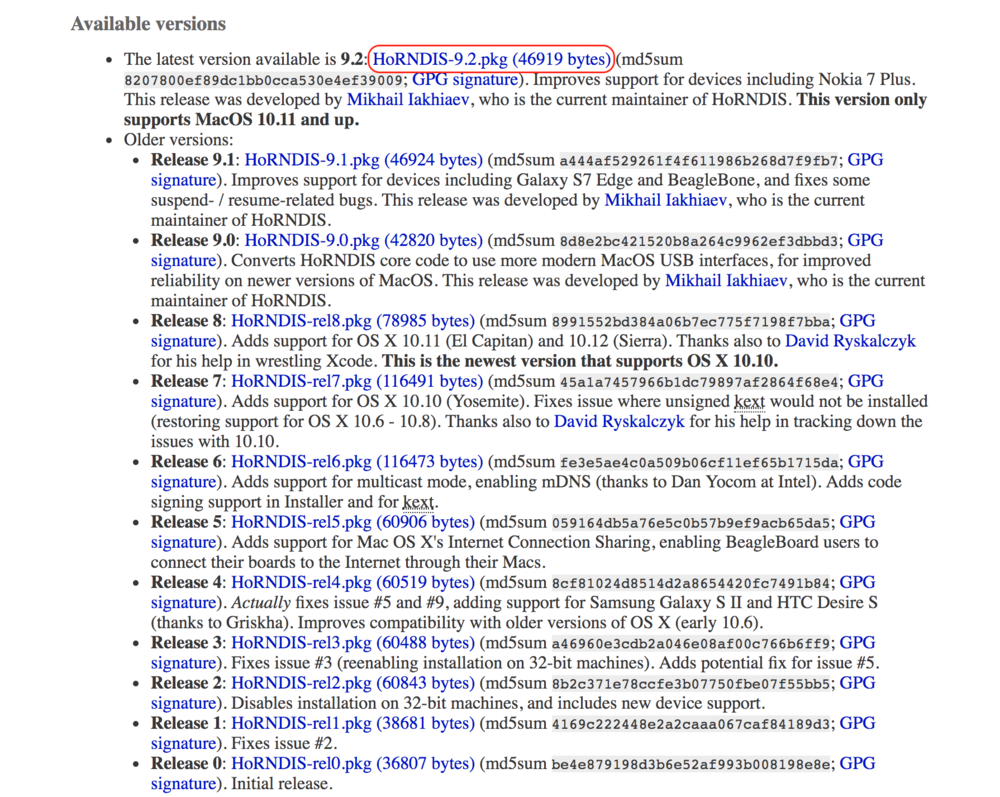Click the bold 'Release 7' label
This screenshot has height=797, width=1000.
pos(186,381)
